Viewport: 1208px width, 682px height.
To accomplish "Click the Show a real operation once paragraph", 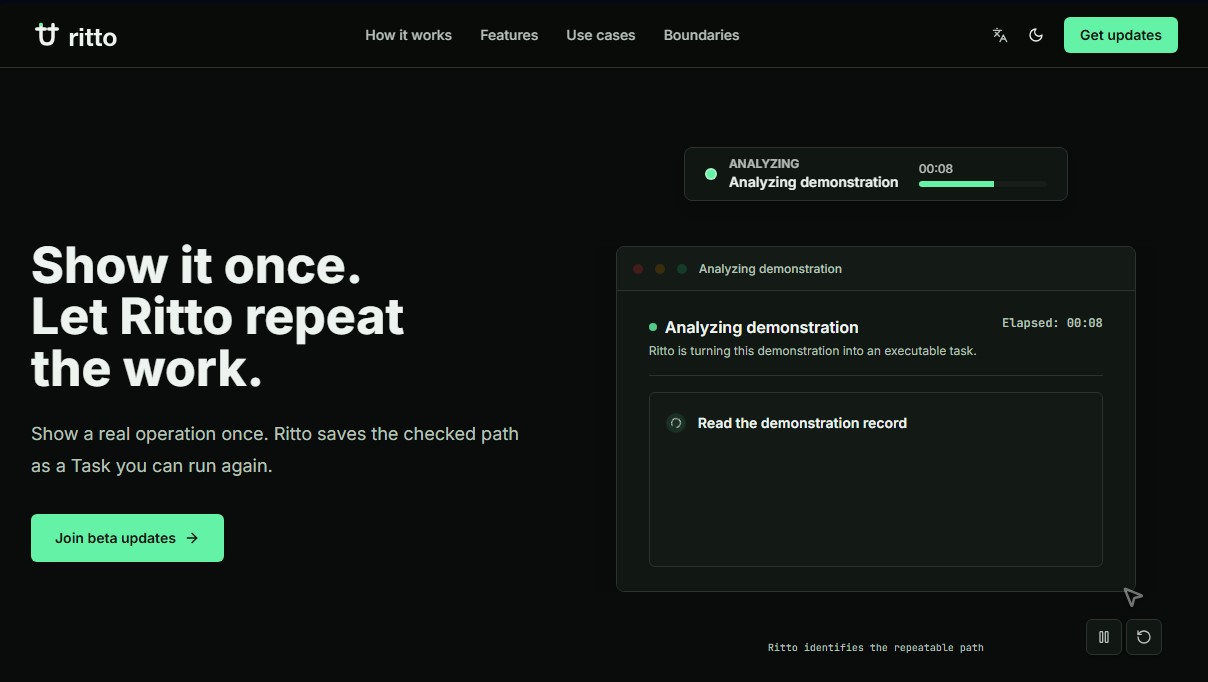I will coord(275,450).
